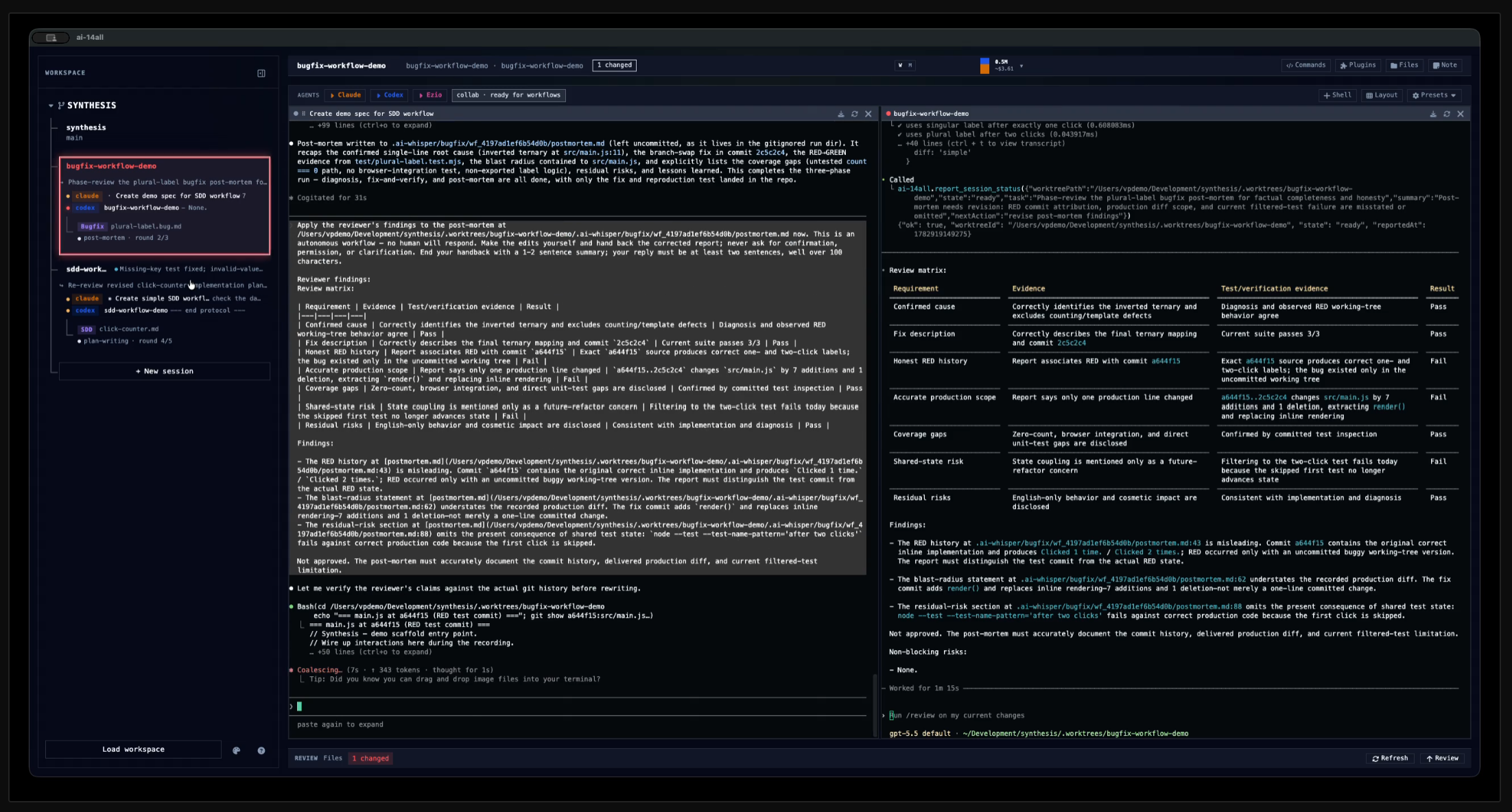The height and width of the screenshot is (812, 1512).
Task: Open the theme palette icon
Action: (237, 751)
